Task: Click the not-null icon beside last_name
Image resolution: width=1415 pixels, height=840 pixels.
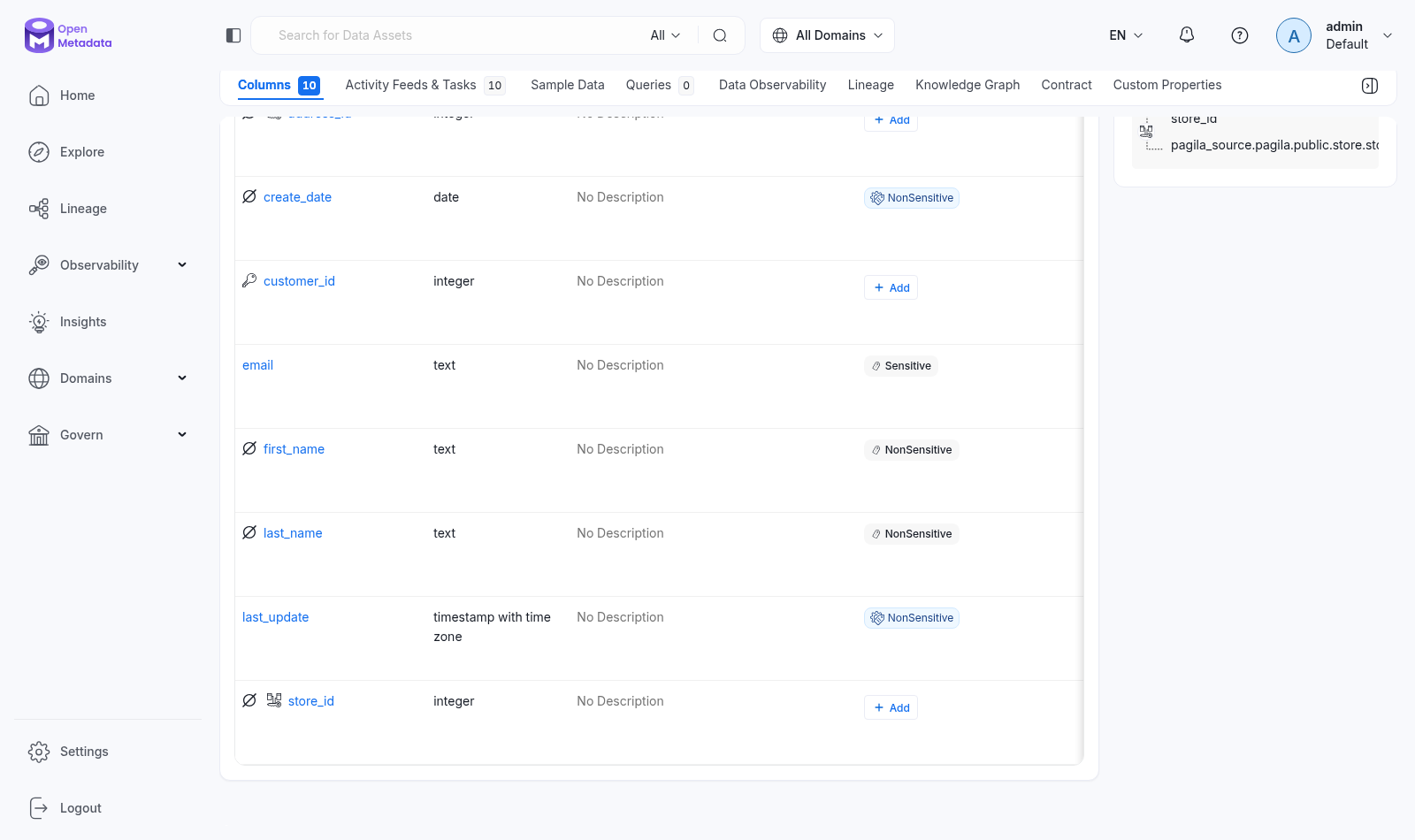Action: [249, 532]
